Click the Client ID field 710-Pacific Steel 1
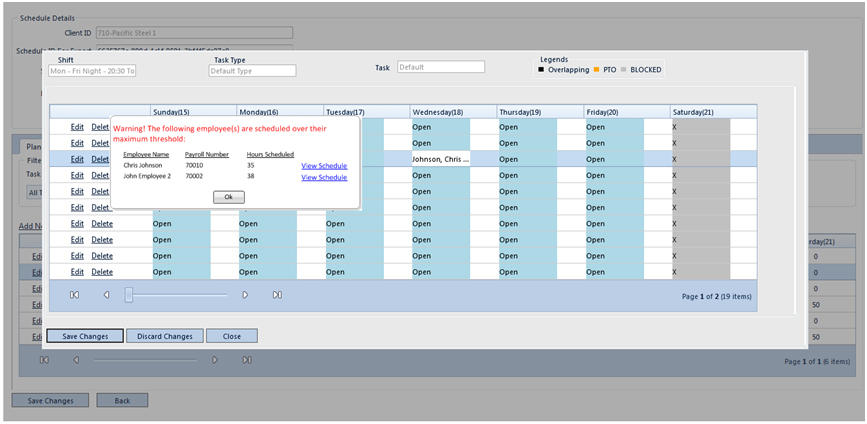Screen dimensions: 867x424 194,33
